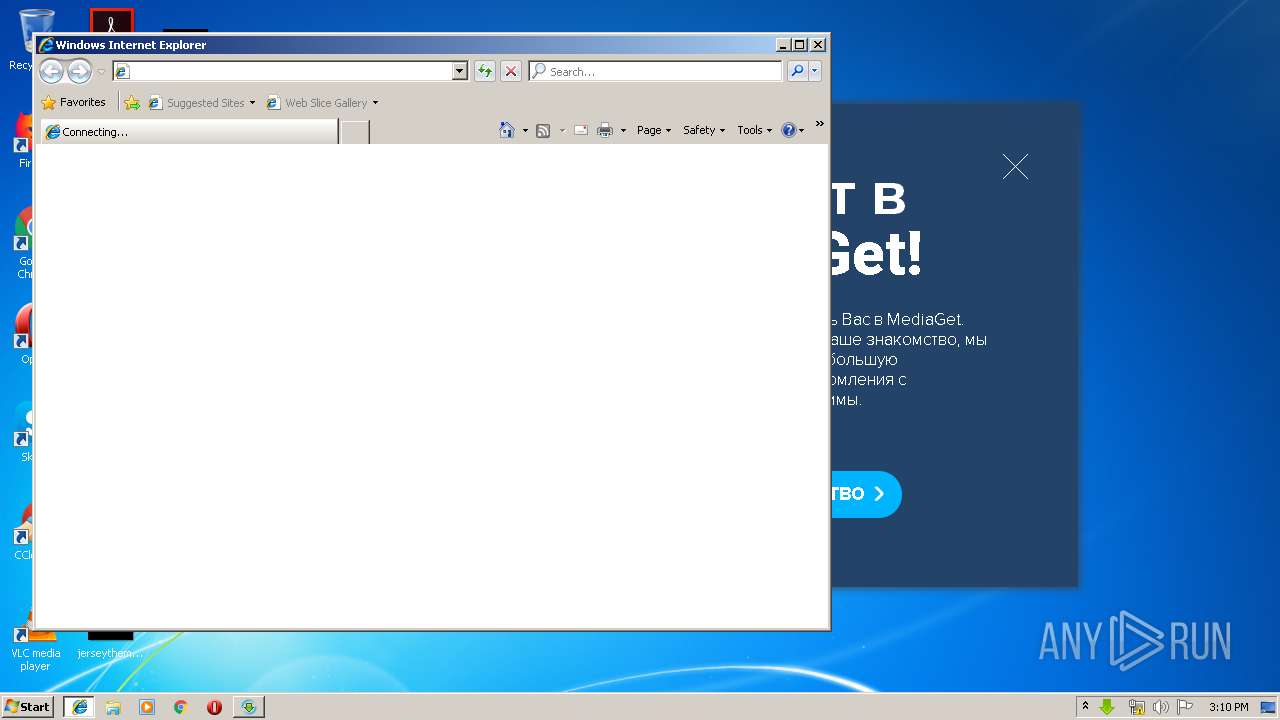Click the blue arrow button in MediaGet panel

click(866, 494)
